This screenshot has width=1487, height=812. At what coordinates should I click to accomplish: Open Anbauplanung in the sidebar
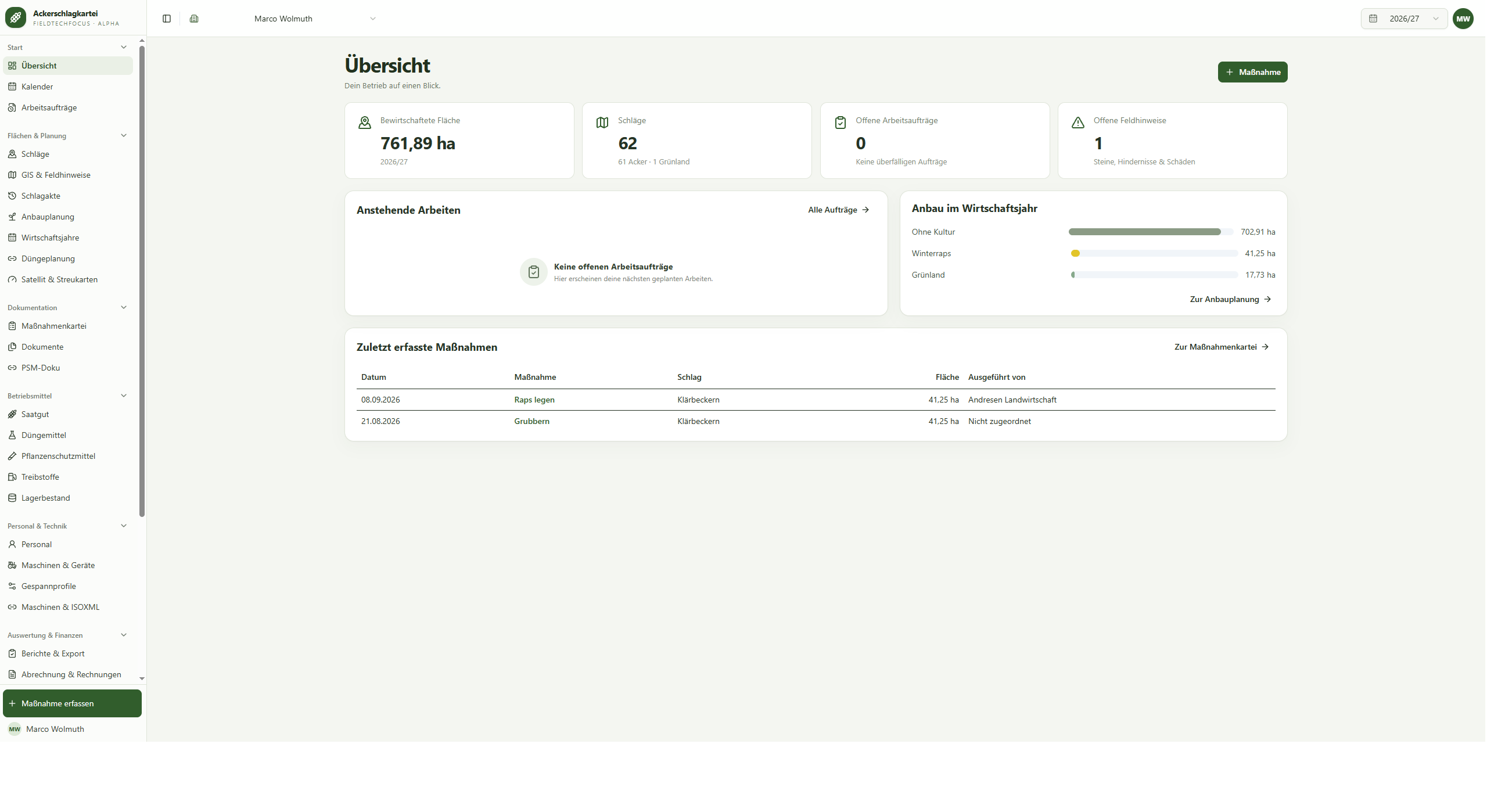tap(68, 217)
